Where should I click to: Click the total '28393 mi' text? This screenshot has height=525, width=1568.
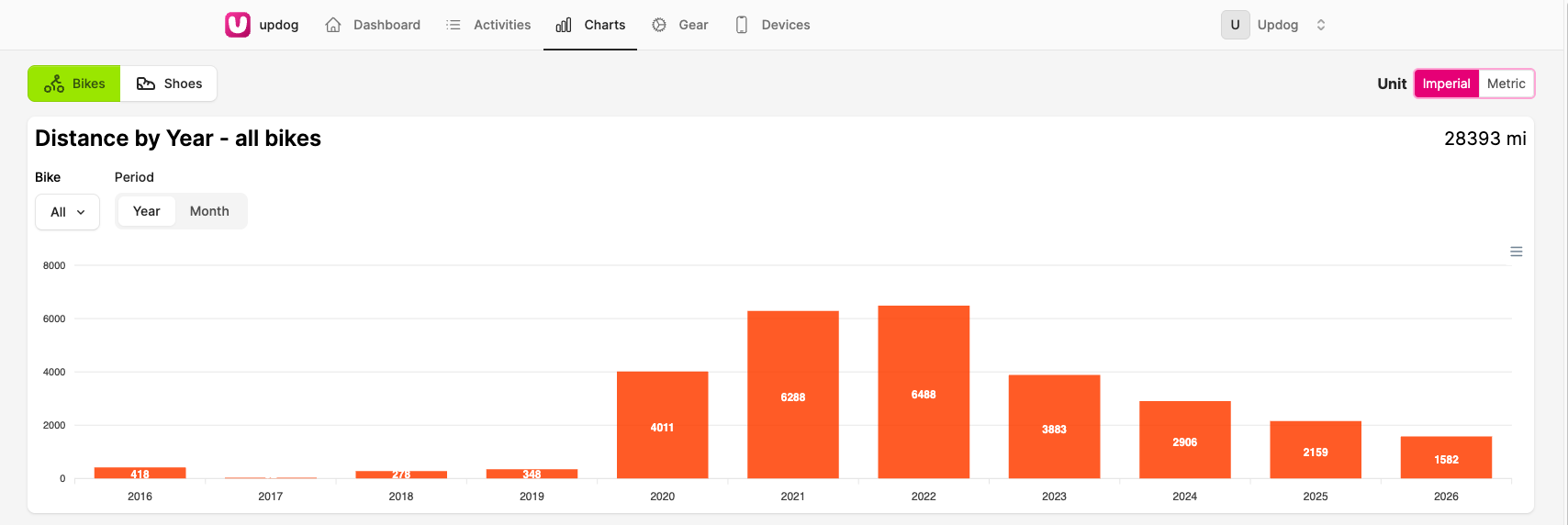(1484, 139)
